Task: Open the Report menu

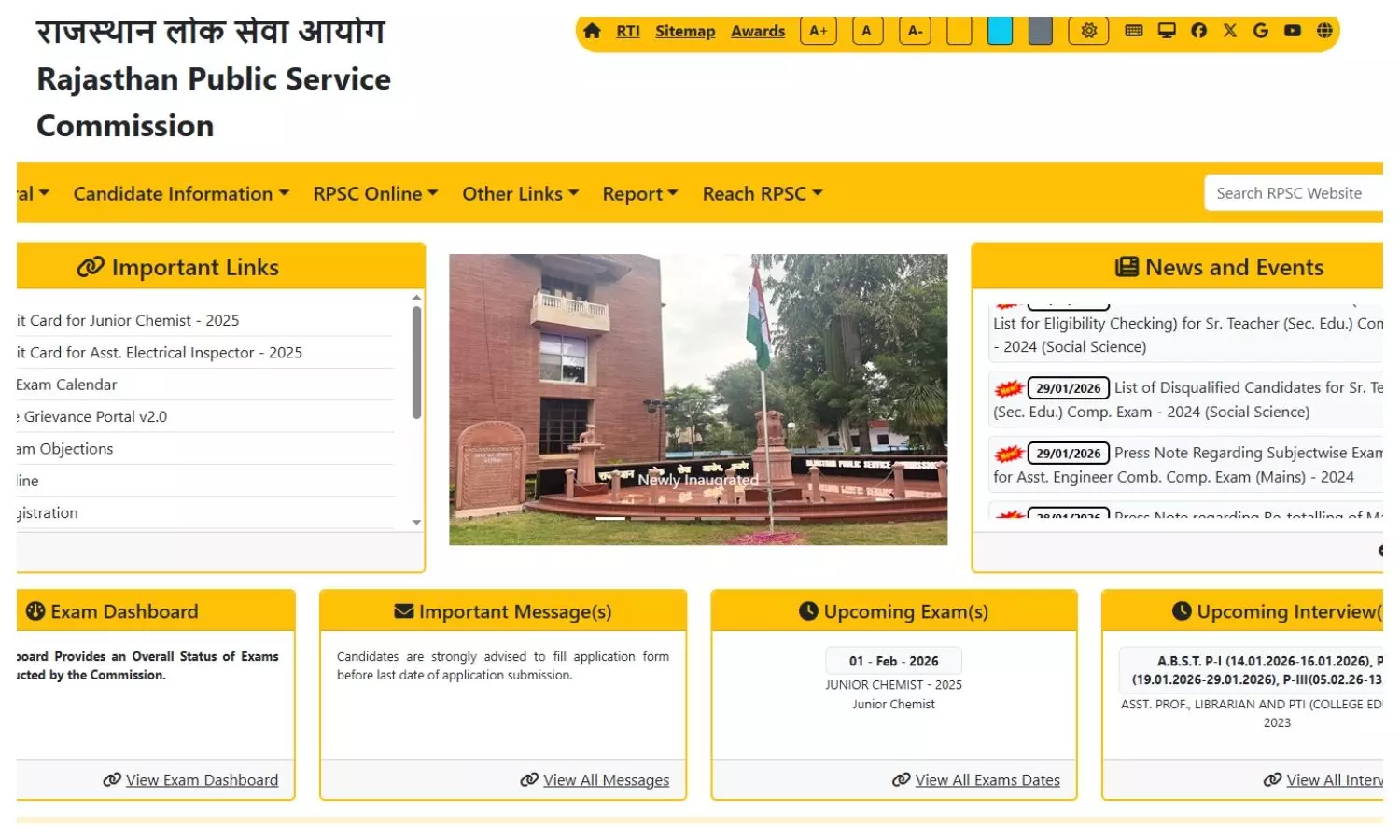Action: [639, 194]
